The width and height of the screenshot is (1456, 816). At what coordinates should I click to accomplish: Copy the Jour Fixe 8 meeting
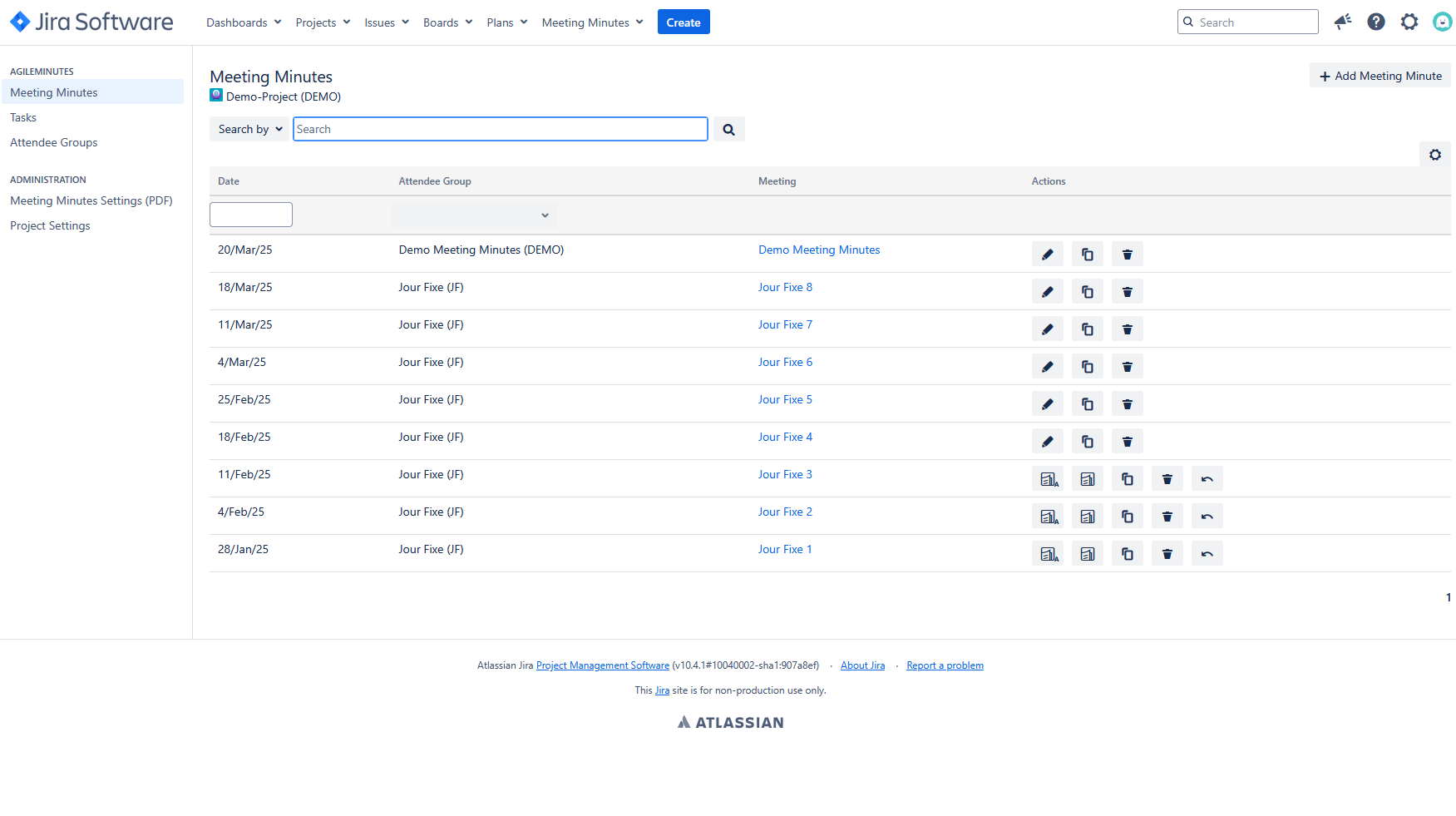[1087, 292]
